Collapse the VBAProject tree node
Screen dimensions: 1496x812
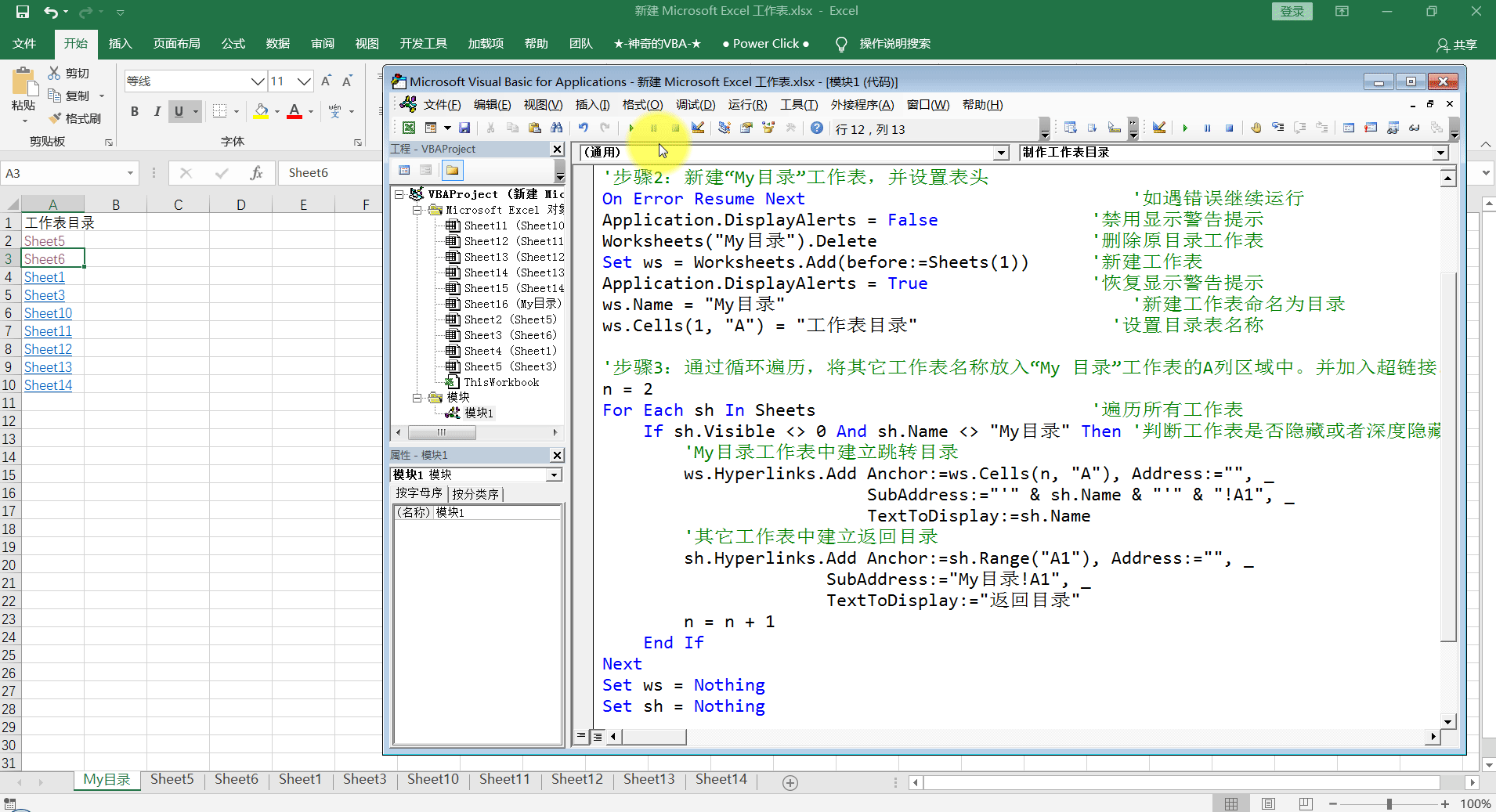(x=399, y=194)
